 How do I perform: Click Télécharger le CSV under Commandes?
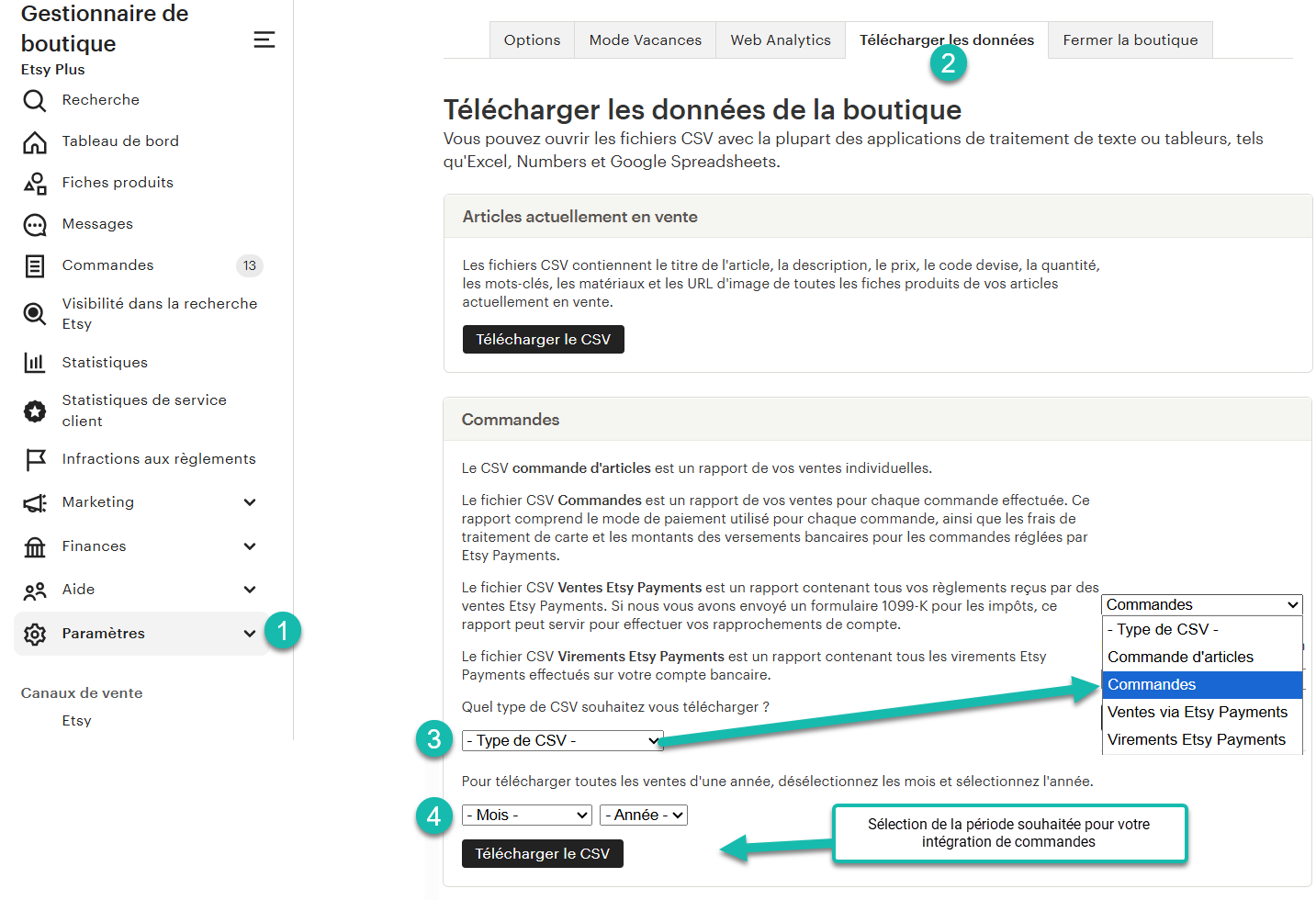click(x=542, y=854)
